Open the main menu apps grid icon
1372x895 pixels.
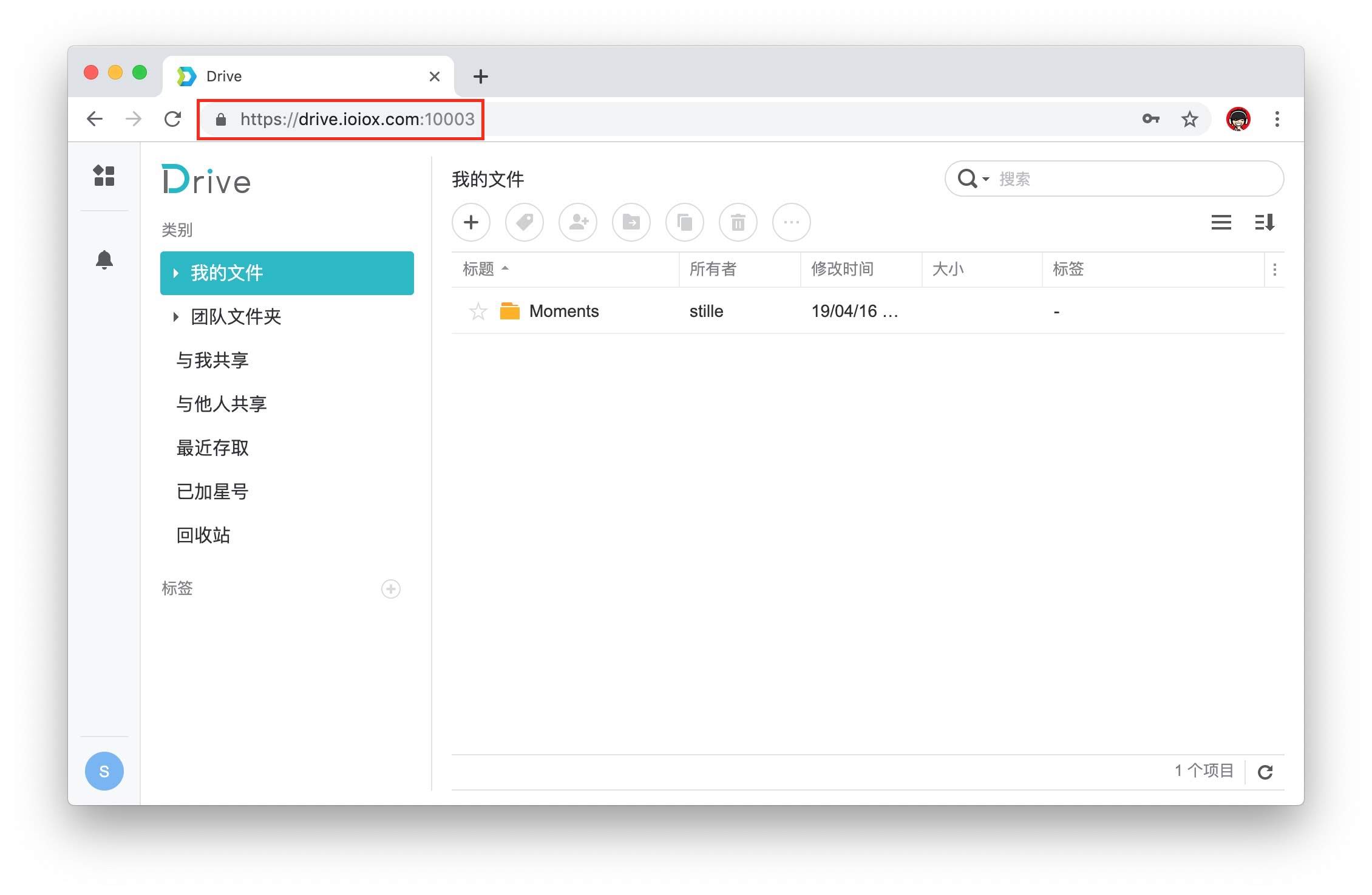tap(104, 176)
